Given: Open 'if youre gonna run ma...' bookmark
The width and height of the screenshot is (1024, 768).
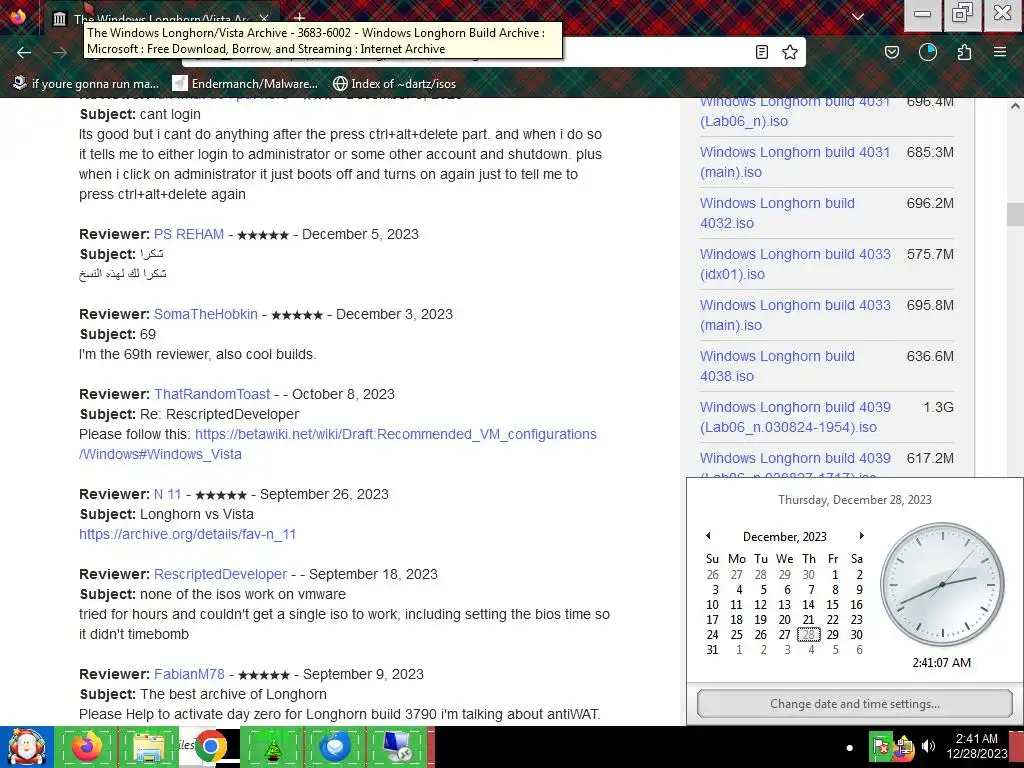Looking at the screenshot, I should click(x=86, y=84).
